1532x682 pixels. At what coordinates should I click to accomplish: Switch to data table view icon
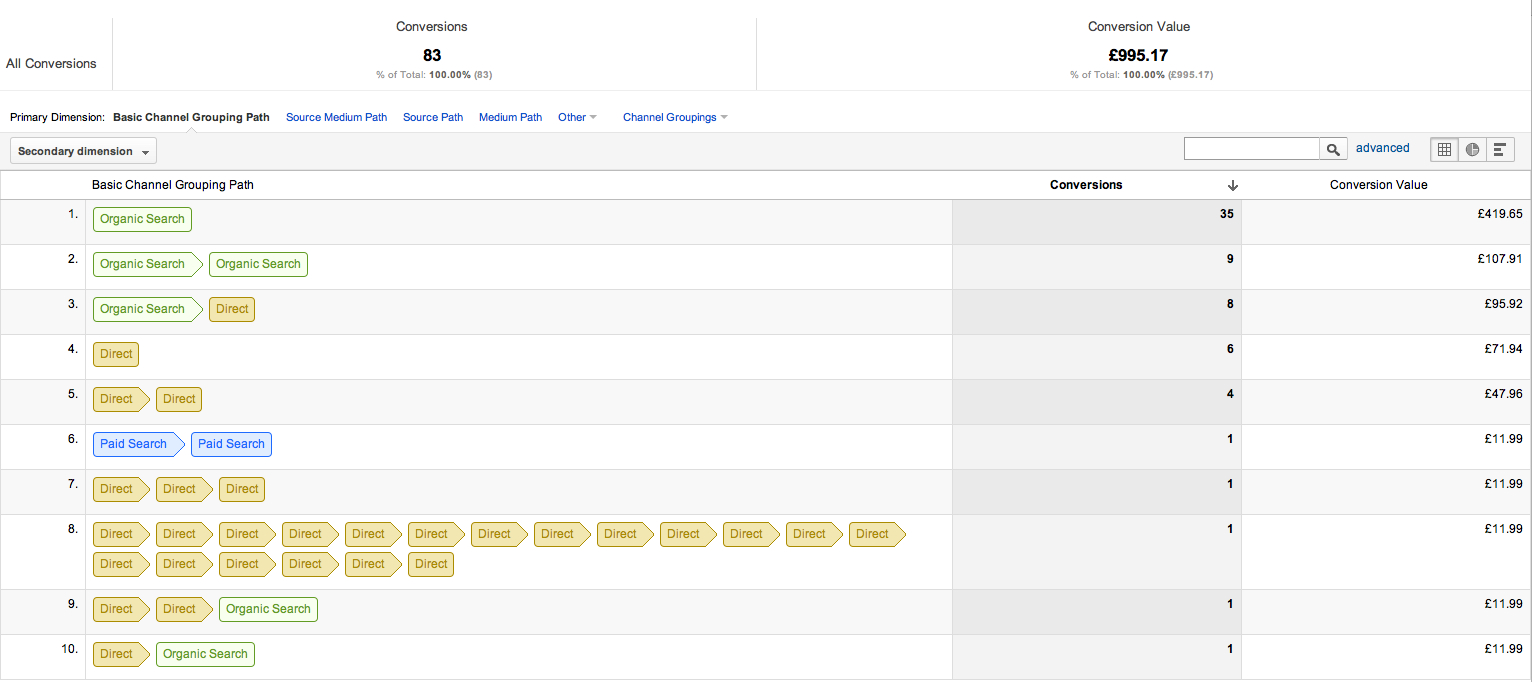pyautogui.click(x=1444, y=149)
